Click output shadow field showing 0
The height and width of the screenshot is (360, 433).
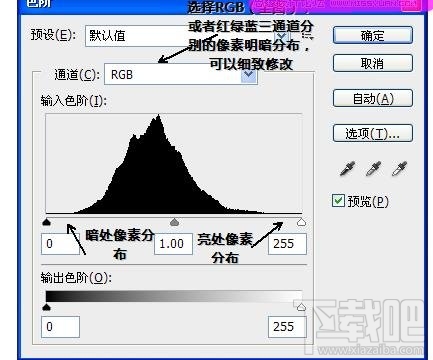[x=60, y=327]
